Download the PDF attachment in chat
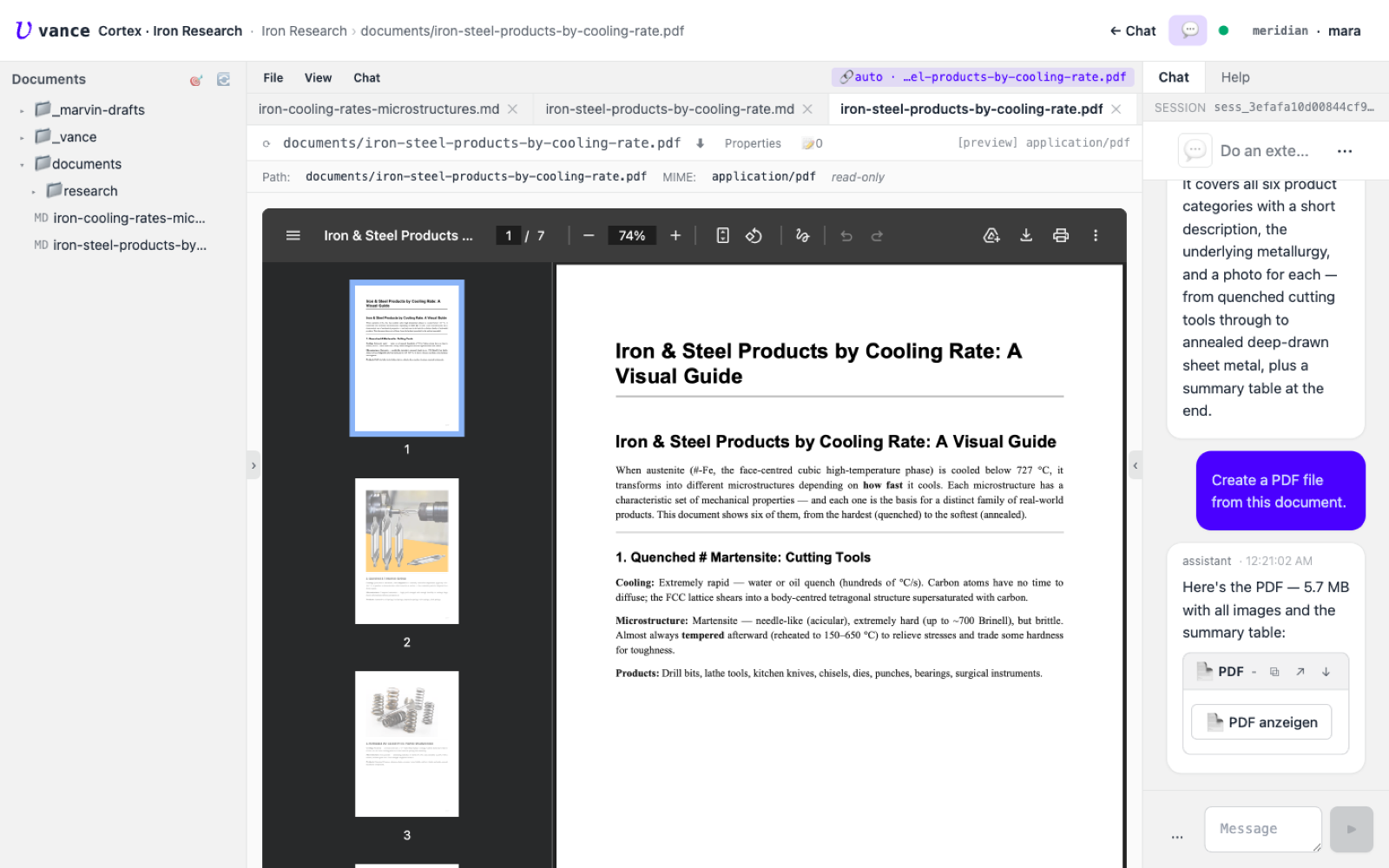 1326,672
